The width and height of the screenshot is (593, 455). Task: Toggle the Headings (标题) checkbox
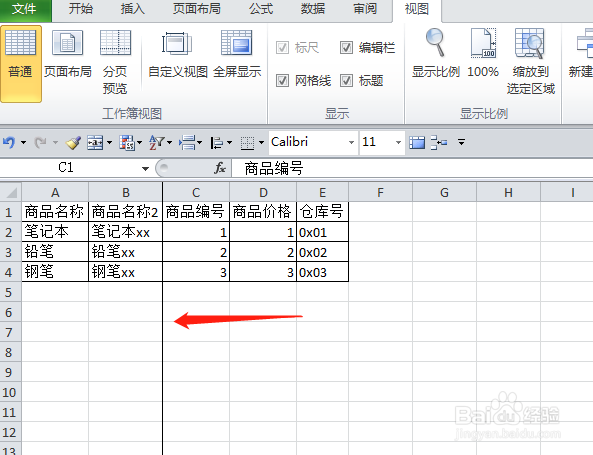point(346,80)
